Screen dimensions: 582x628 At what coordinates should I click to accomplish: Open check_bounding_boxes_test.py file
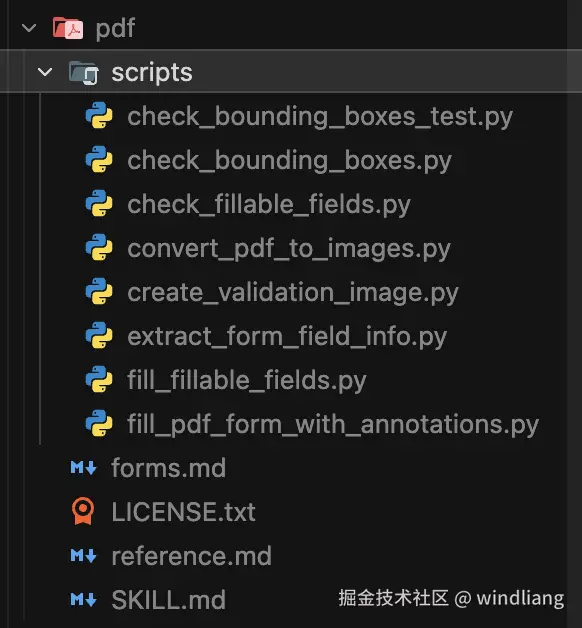click(320, 117)
